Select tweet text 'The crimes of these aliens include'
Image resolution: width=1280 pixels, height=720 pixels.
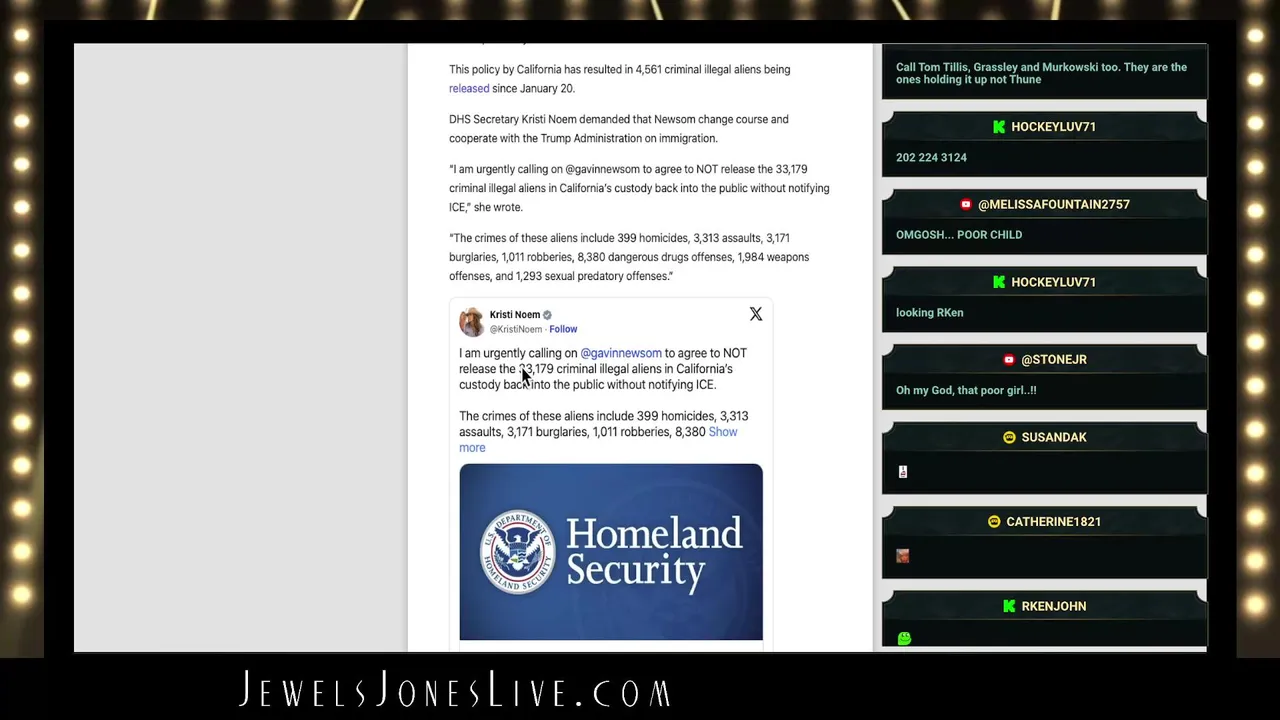pos(604,432)
